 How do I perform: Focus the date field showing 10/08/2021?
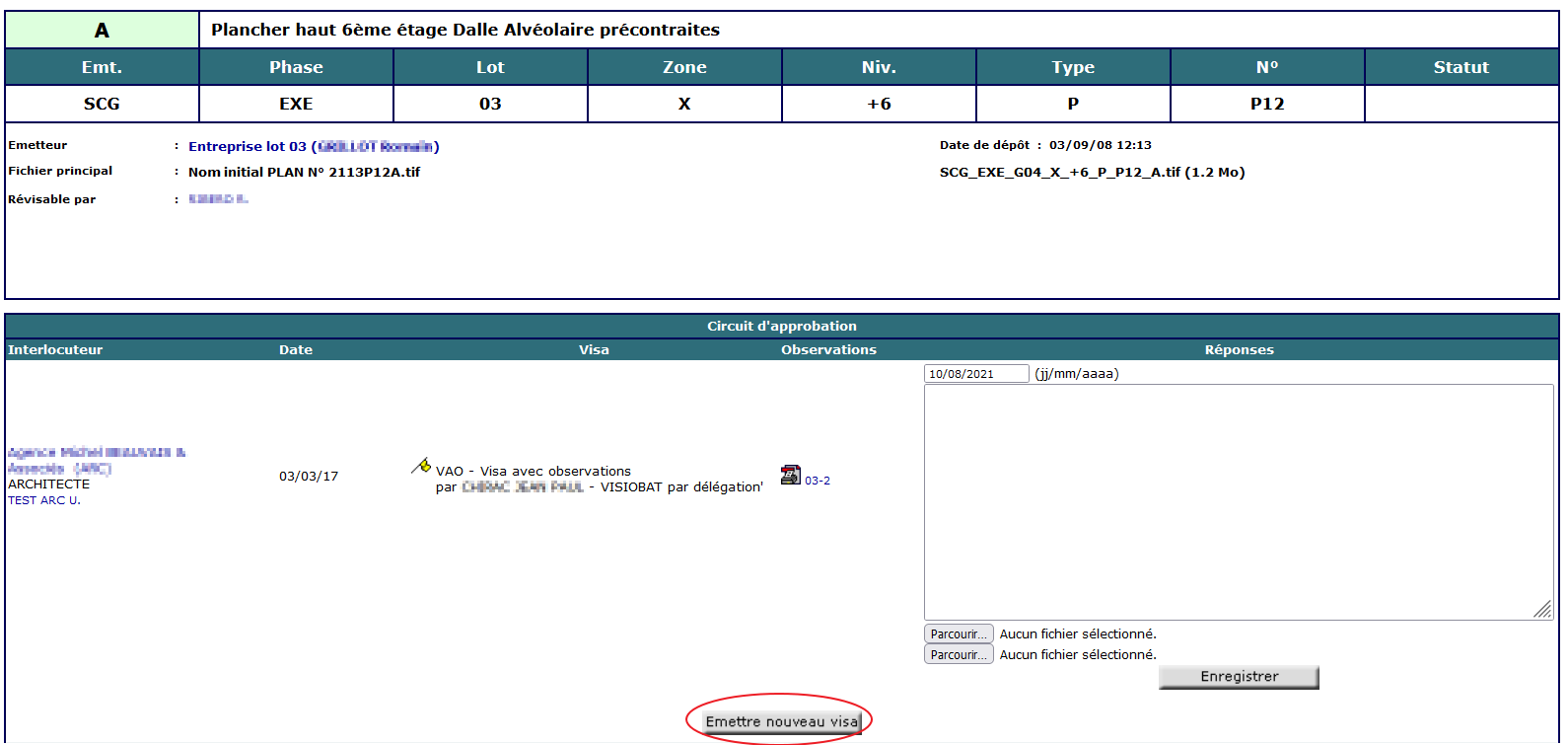[976, 374]
